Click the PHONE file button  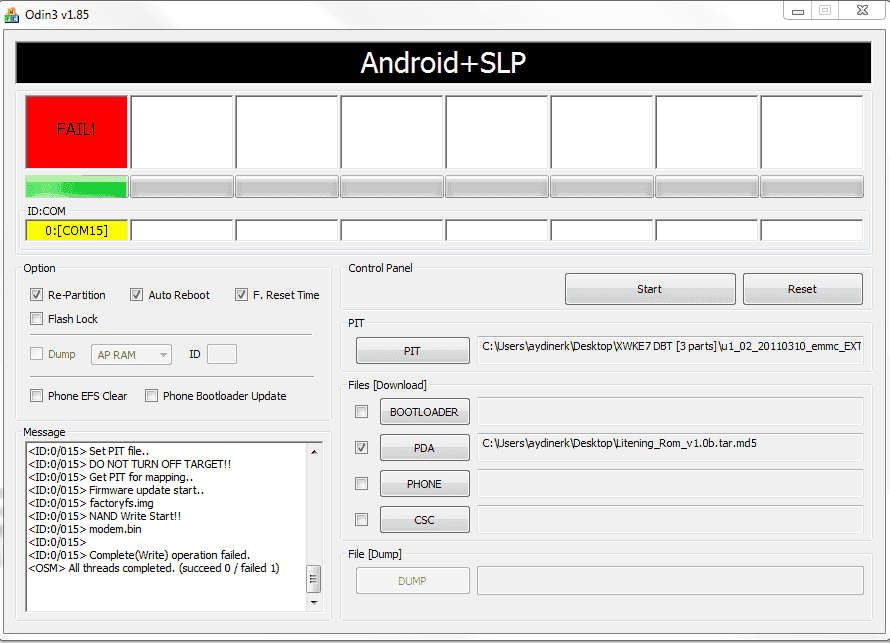point(425,484)
